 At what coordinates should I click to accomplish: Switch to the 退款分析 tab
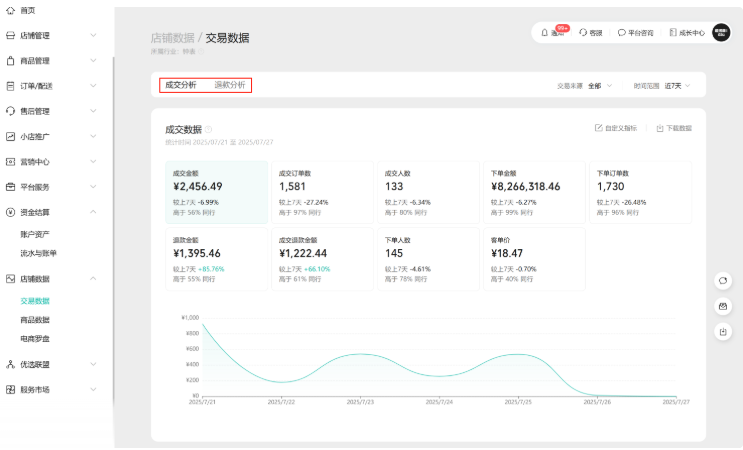pyautogui.click(x=229, y=85)
